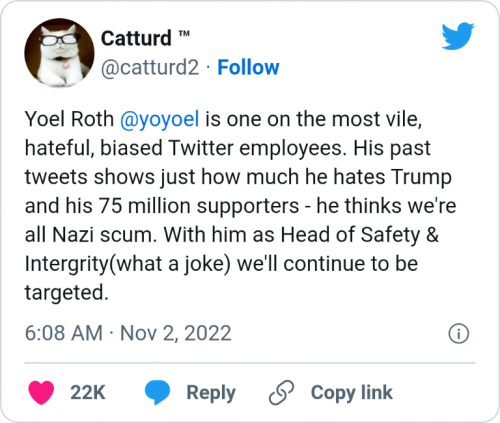The height and width of the screenshot is (423, 500).
Task: Follow the Catturd account
Action: coord(248,67)
